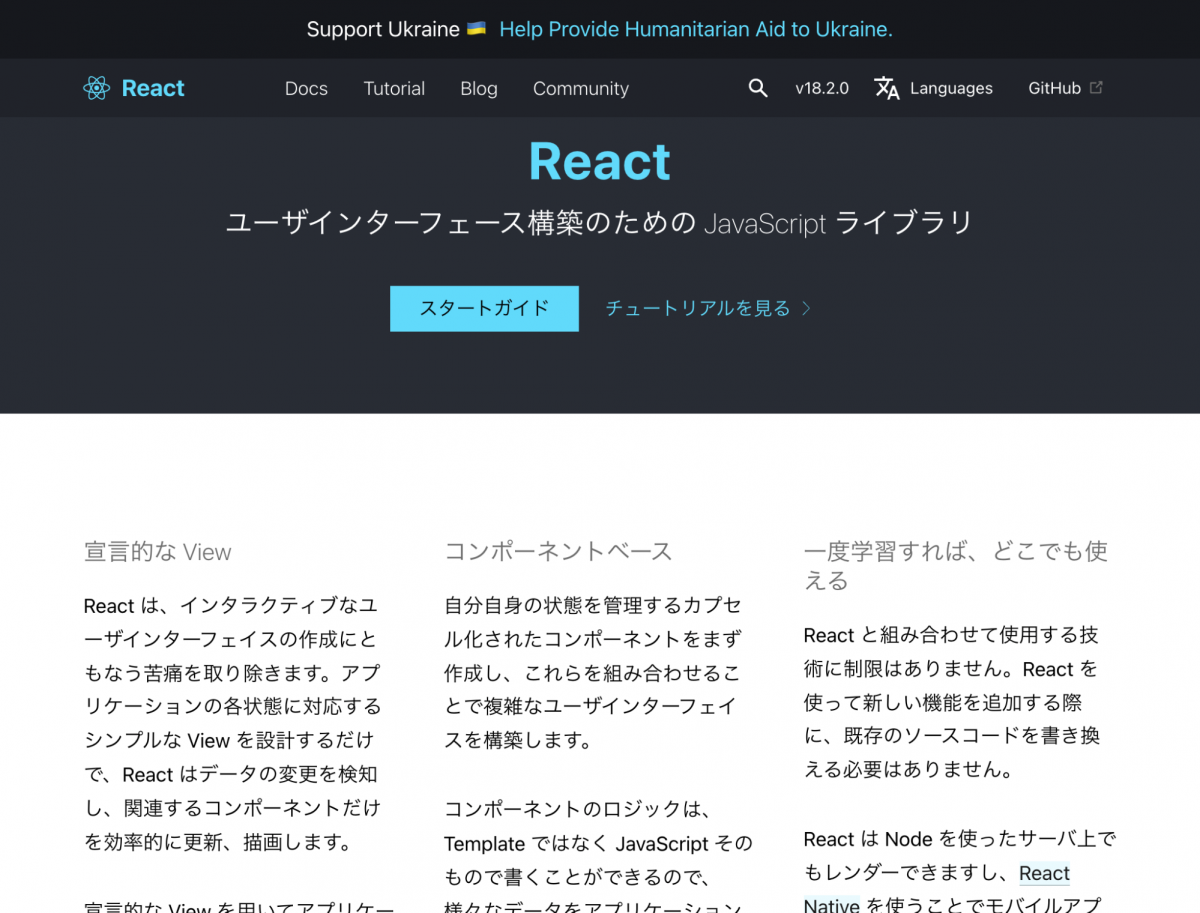Click the 宣言的な View section heading
Screen dimensions: 1200x913
(157, 551)
